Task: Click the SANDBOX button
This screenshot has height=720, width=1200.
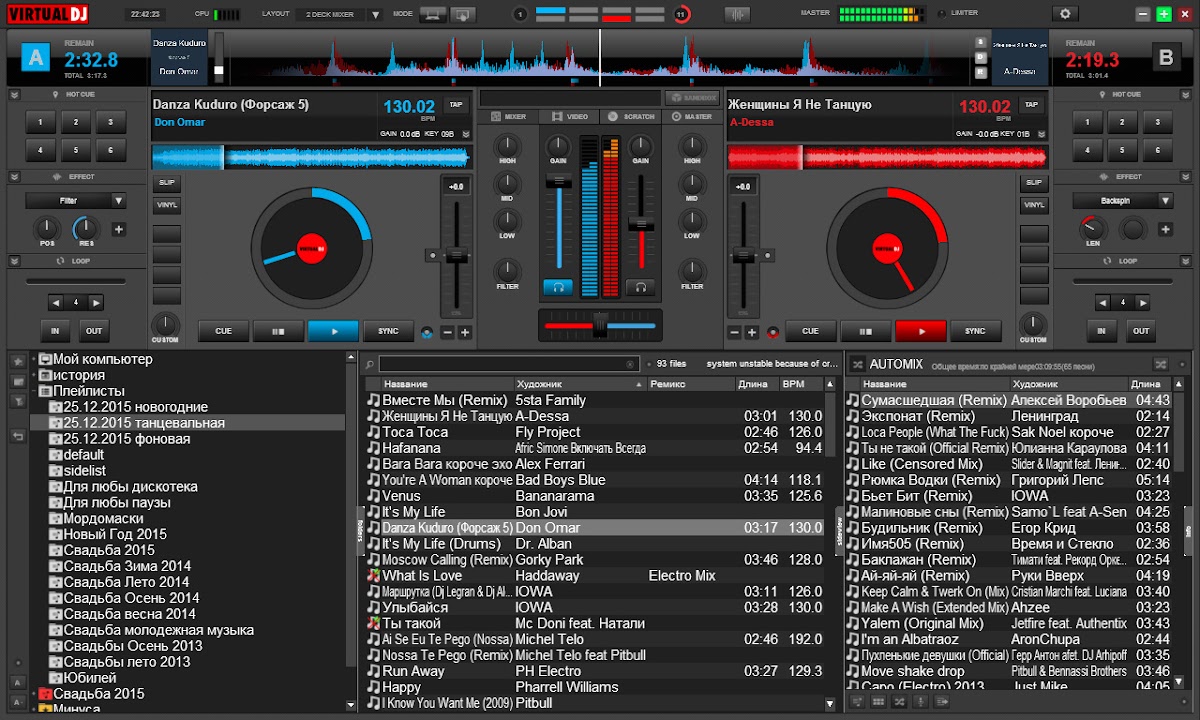Action: pos(692,98)
